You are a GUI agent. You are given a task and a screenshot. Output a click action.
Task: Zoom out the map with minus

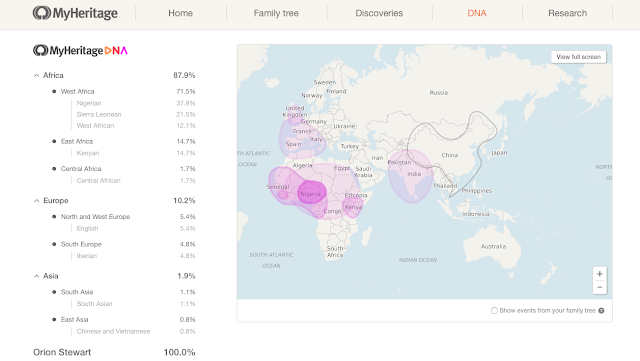[x=600, y=287]
